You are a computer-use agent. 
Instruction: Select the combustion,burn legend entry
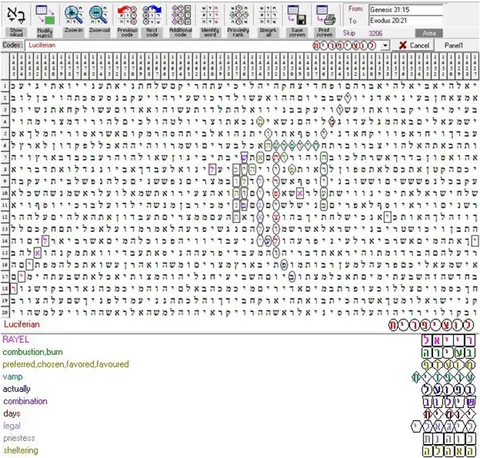click(33, 352)
